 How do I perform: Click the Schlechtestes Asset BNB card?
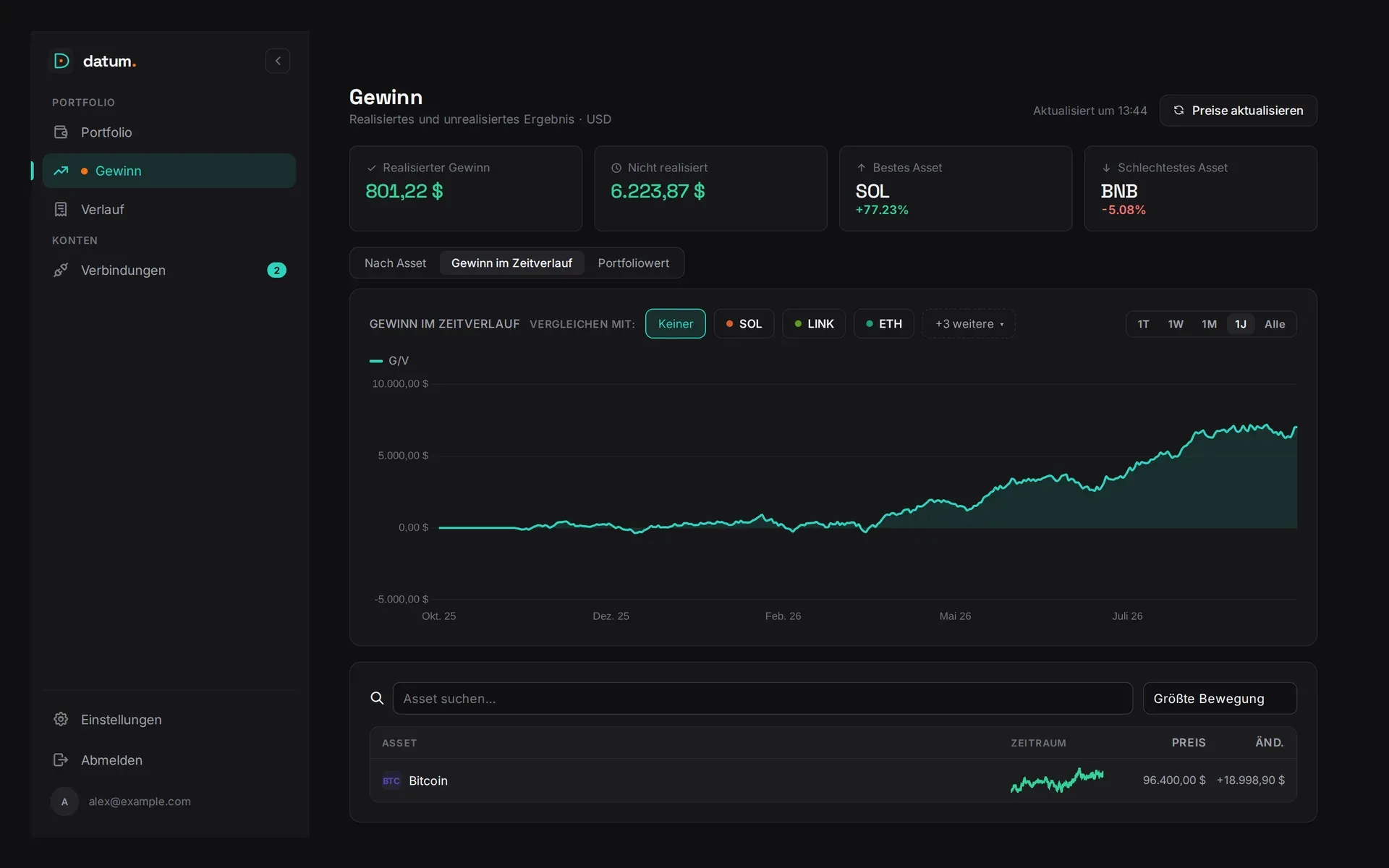[1200, 189]
